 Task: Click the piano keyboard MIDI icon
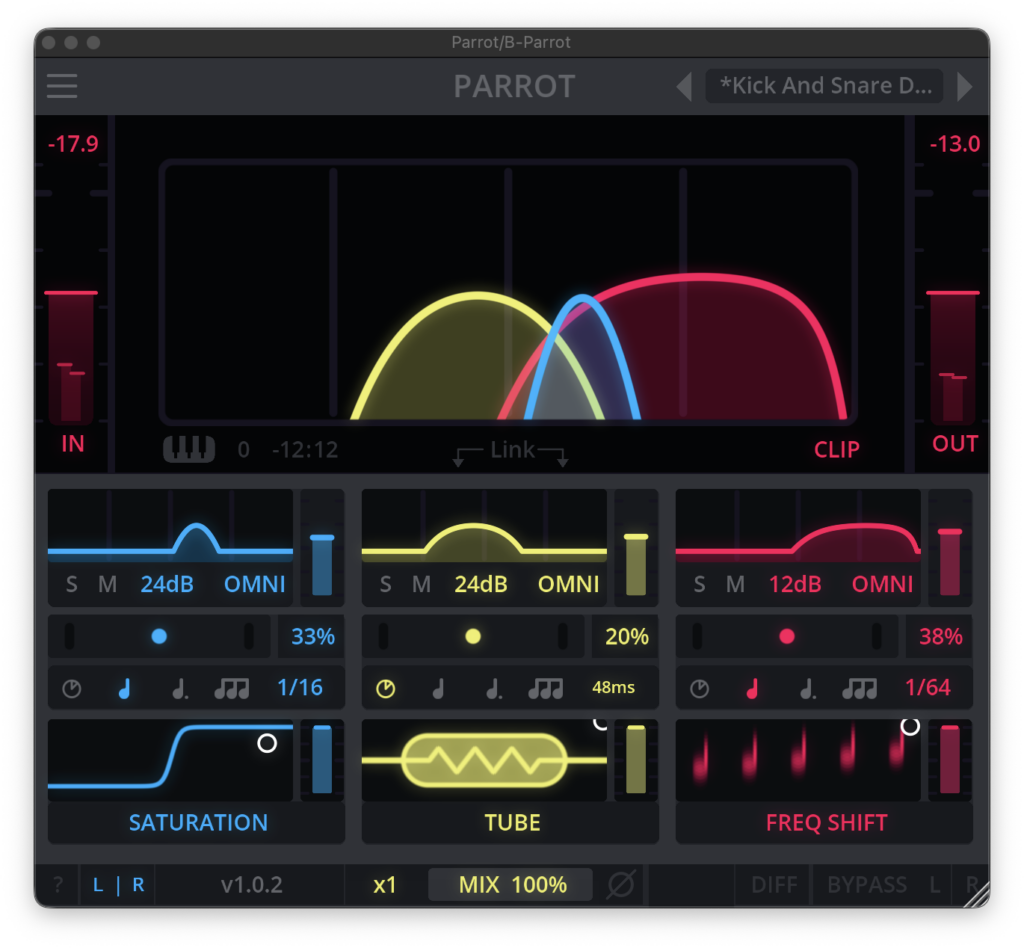click(x=189, y=449)
